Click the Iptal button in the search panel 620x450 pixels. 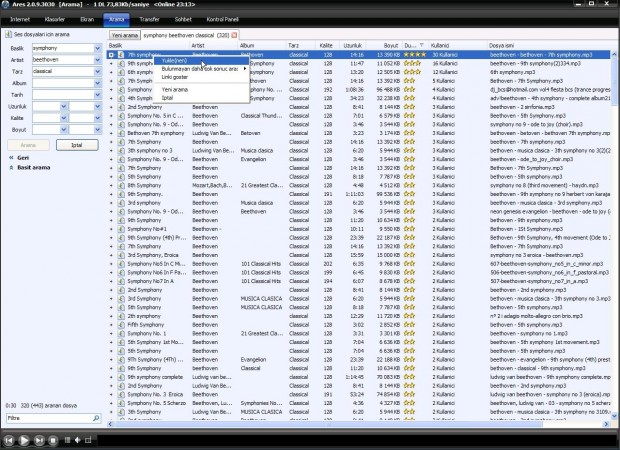click(x=77, y=145)
